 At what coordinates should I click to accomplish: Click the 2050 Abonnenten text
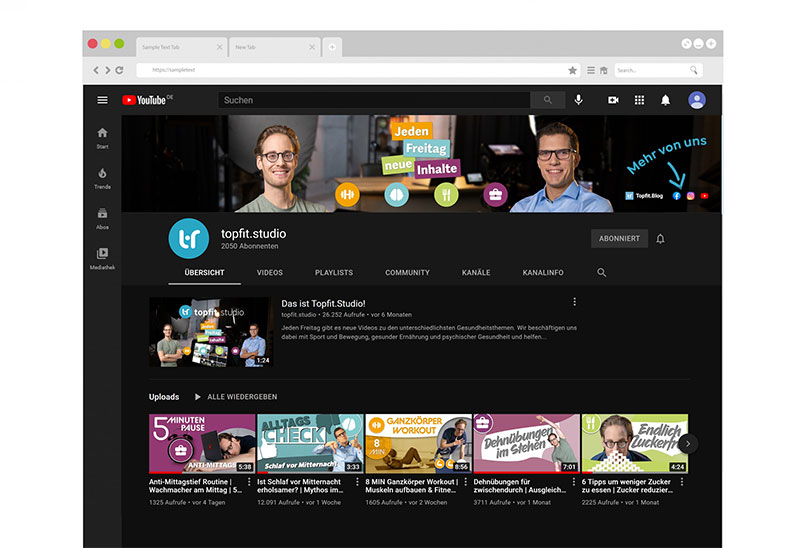[x=249, y=246]
